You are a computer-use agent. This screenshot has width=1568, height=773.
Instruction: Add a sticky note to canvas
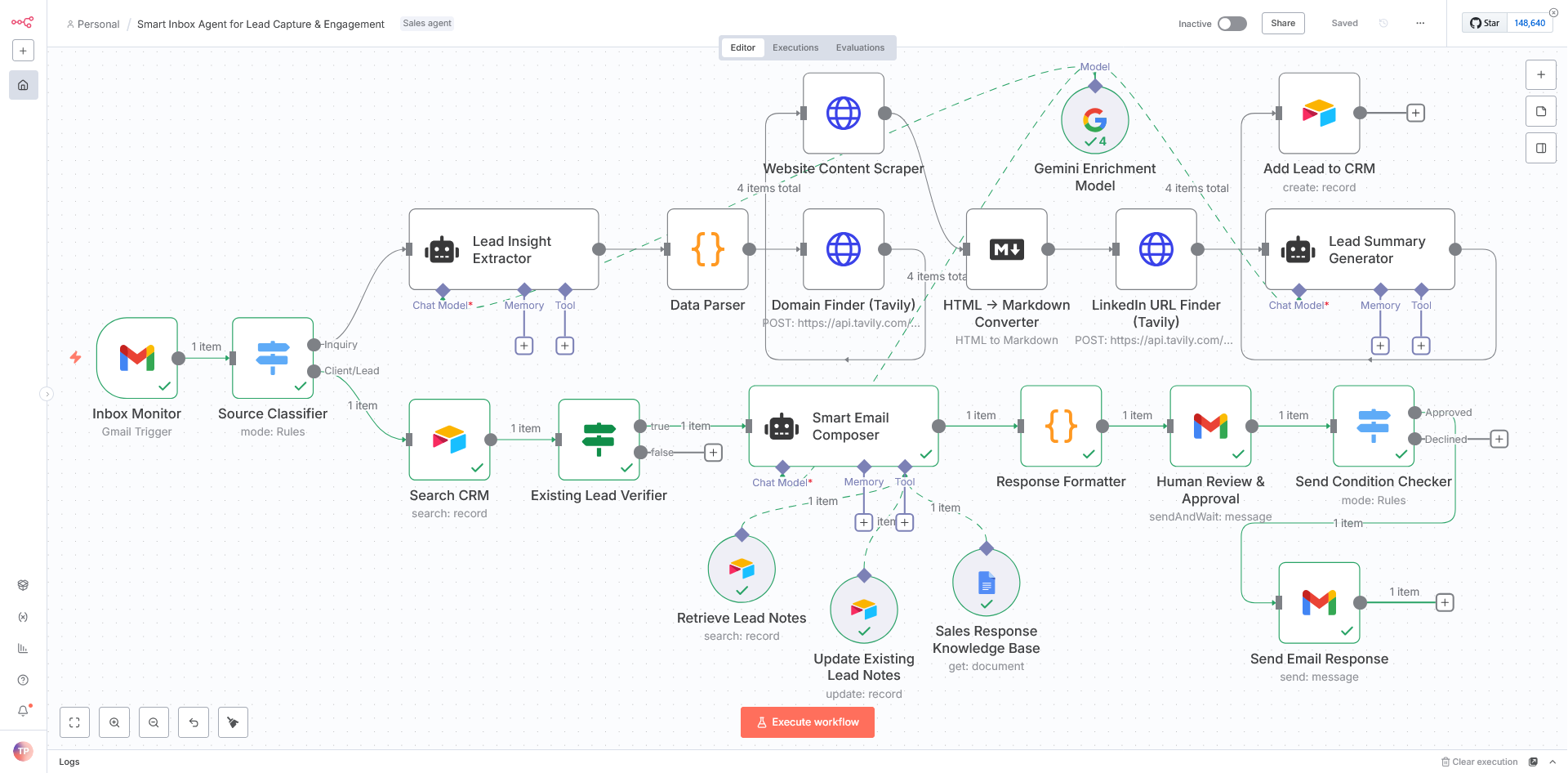tap(1540, 111)
